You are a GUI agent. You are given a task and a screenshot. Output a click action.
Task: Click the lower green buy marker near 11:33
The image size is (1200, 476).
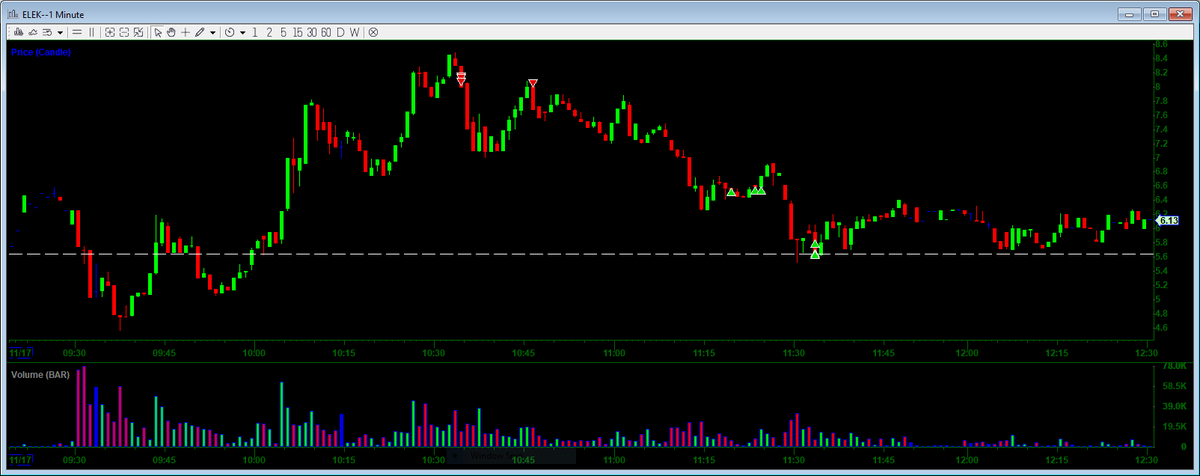pos(815,254)
